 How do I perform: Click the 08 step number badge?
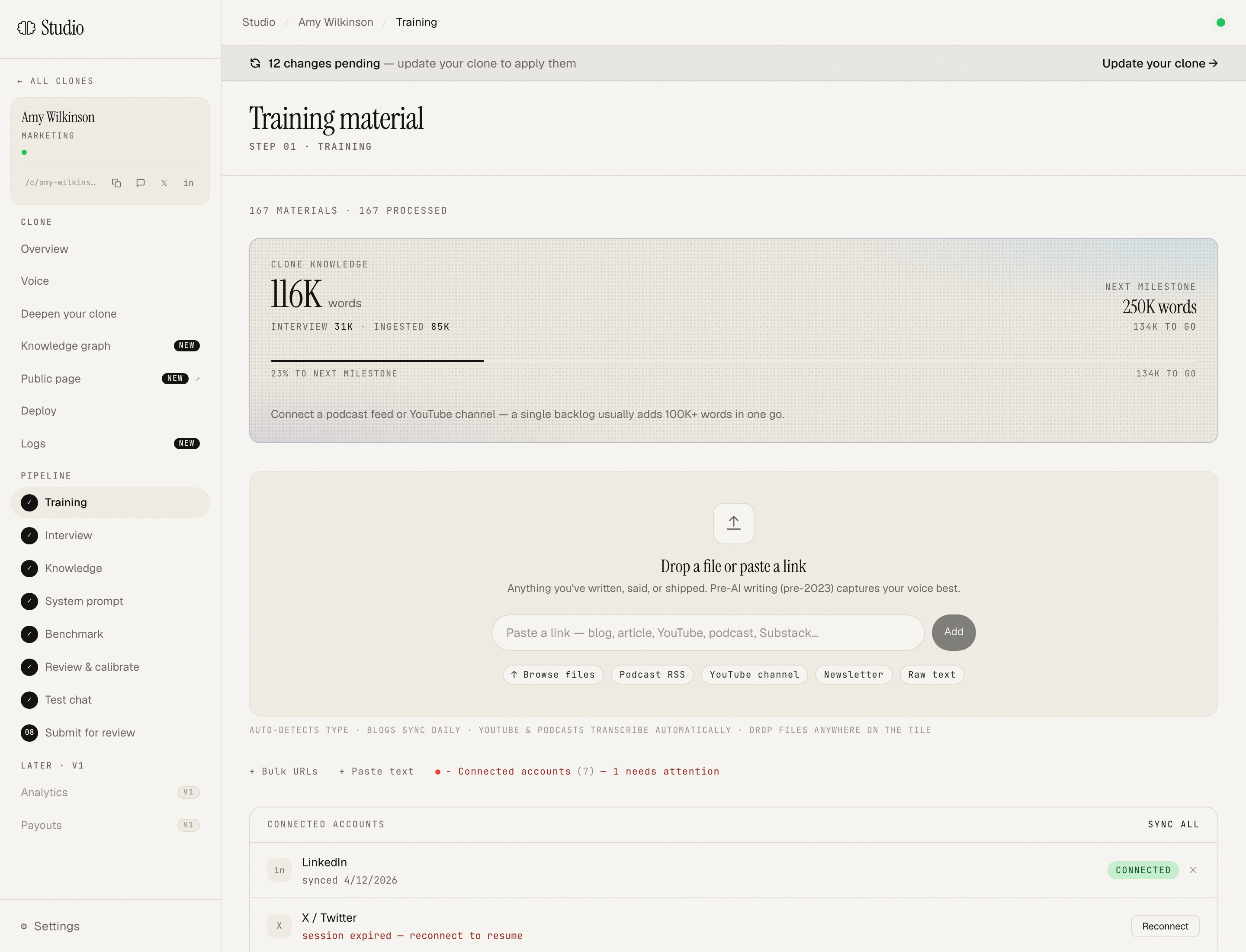coord(29,733)
